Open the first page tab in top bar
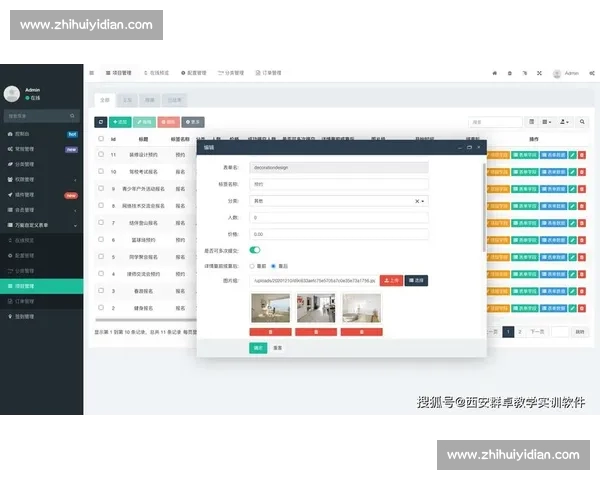This screenshot has height=480, width=600. tap(119, 73)
